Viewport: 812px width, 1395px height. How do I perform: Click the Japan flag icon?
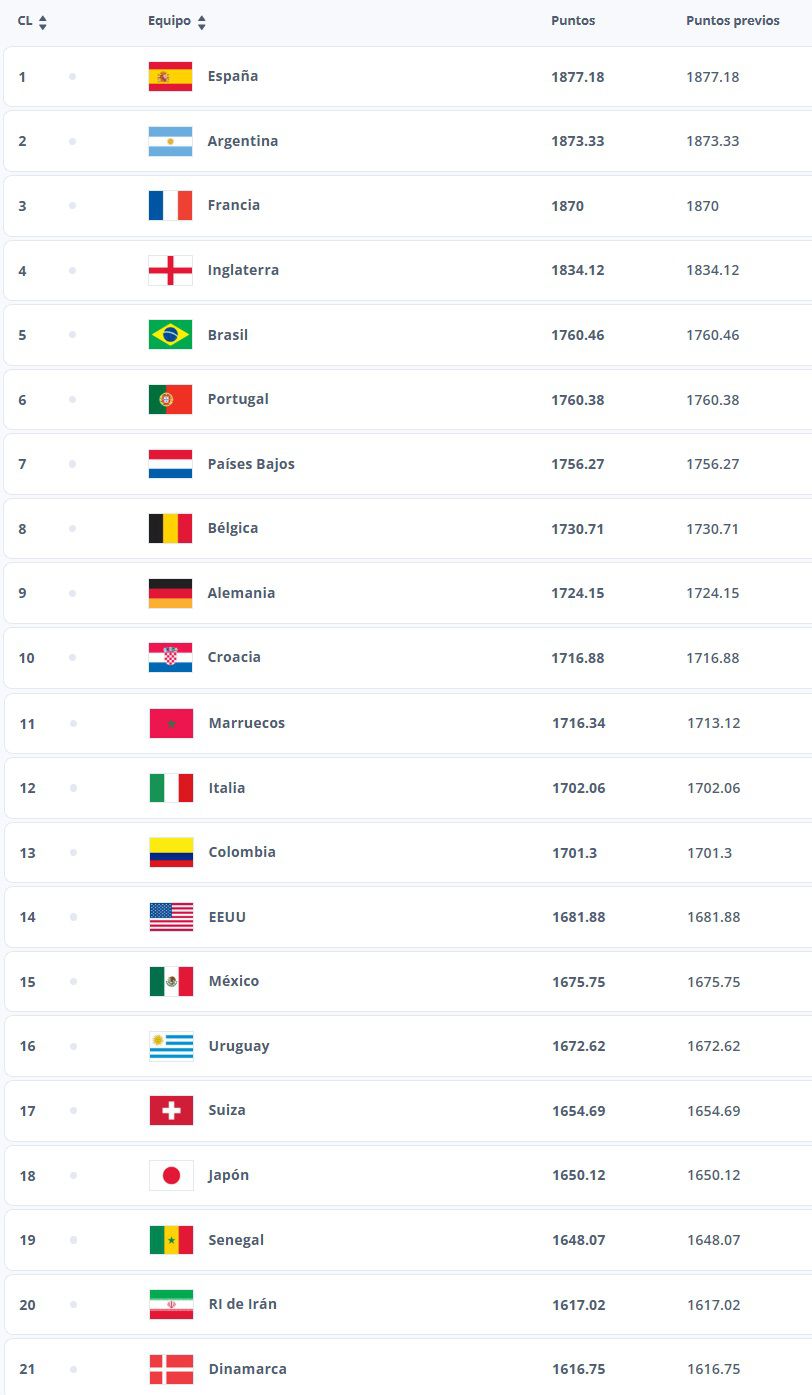170,1175
